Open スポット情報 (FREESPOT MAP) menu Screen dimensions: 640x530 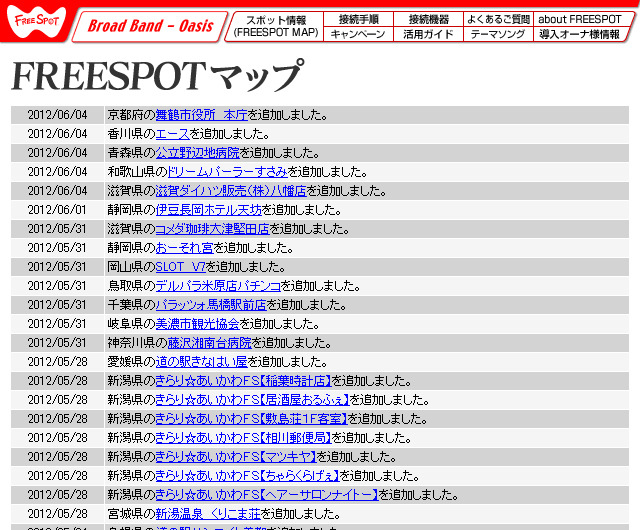[x=276, y=26]
